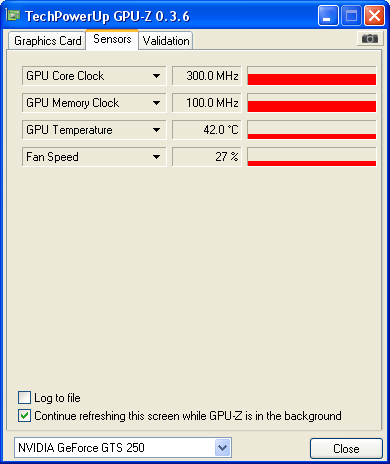Open the GPU Memory Clock sensor dropdown
The width and height of the screenshot is (390, 464).
(x=156, y=103)
